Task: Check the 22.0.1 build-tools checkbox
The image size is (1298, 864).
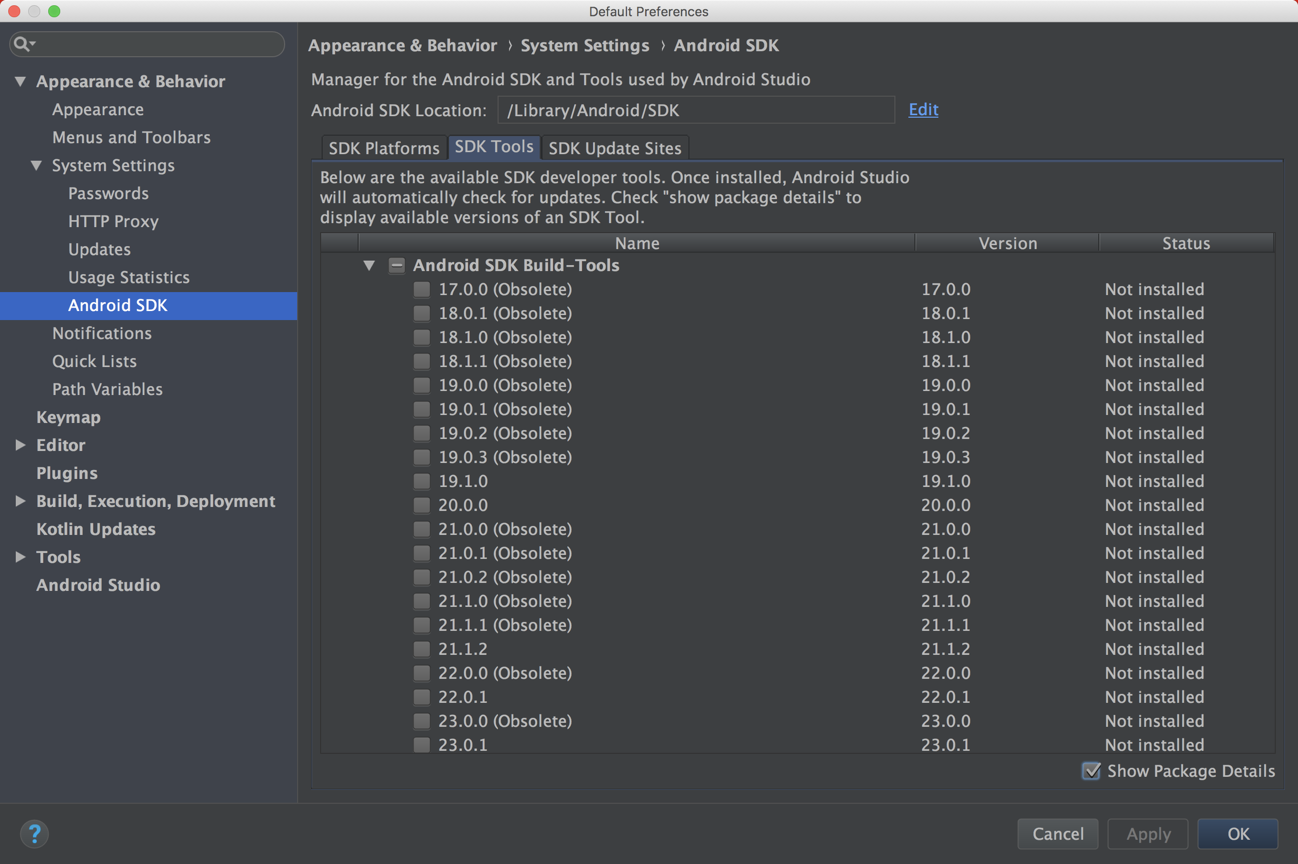Action: click(x=422, y=697)
